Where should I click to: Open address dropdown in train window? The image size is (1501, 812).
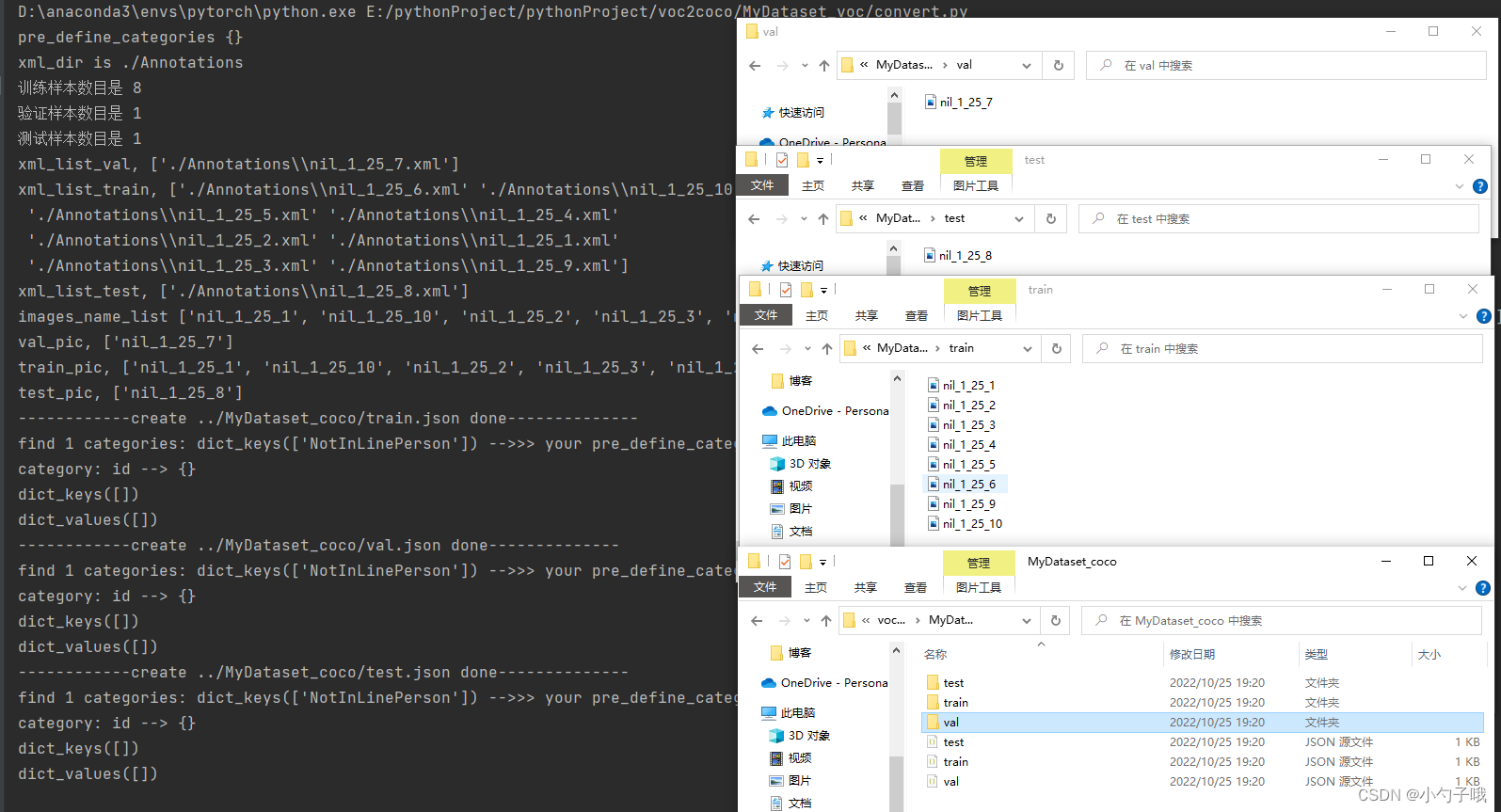(1027, 349)
